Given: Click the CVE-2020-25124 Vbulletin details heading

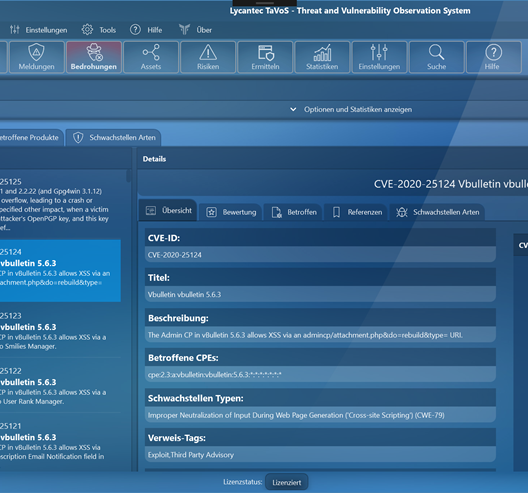Looking at the screenshot, I should [451, 184].
